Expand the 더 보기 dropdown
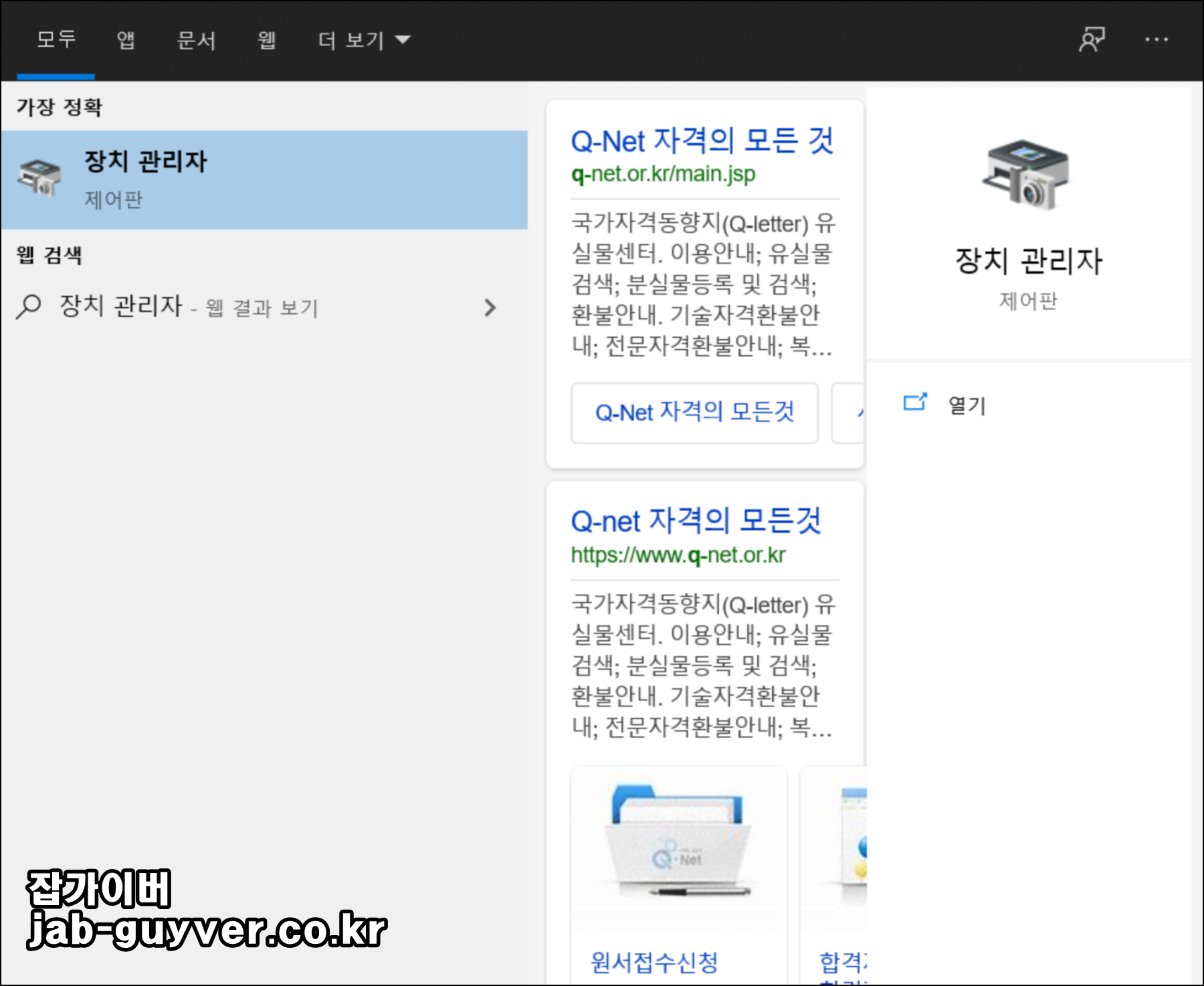Image resolution: width=1204 pixels, height=986 pixels. tap(364, 40)
